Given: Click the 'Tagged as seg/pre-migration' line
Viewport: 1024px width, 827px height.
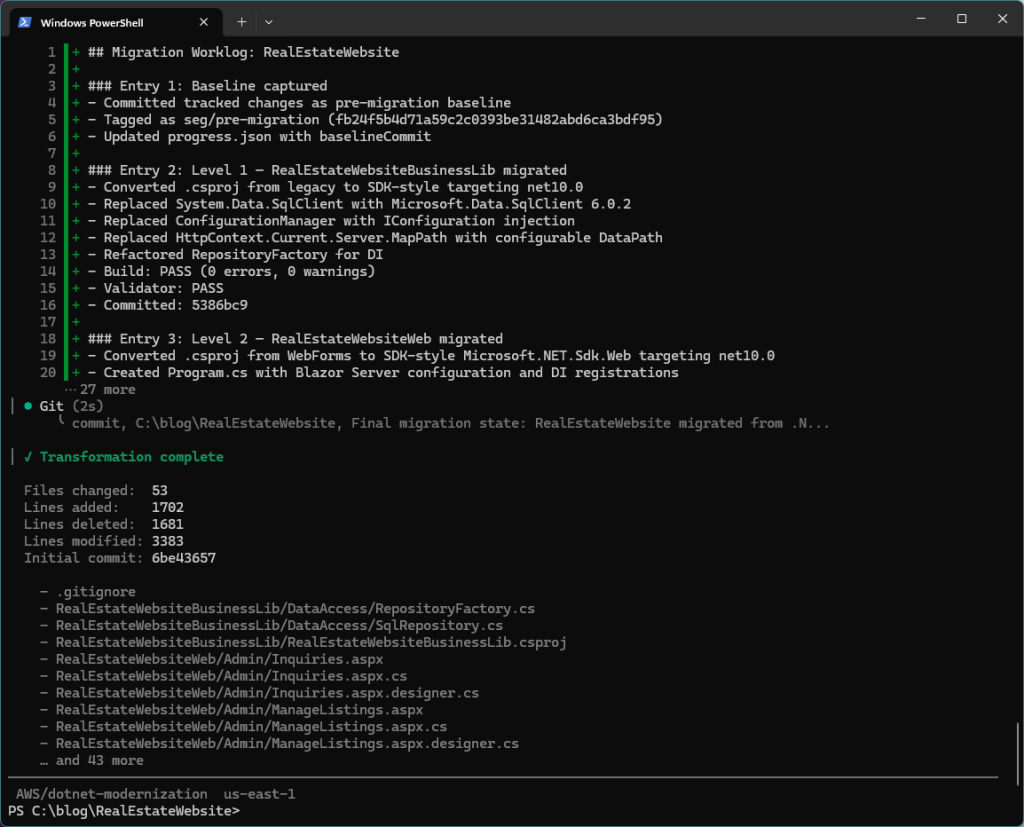Looking at the screenshot, I should 376,120.
